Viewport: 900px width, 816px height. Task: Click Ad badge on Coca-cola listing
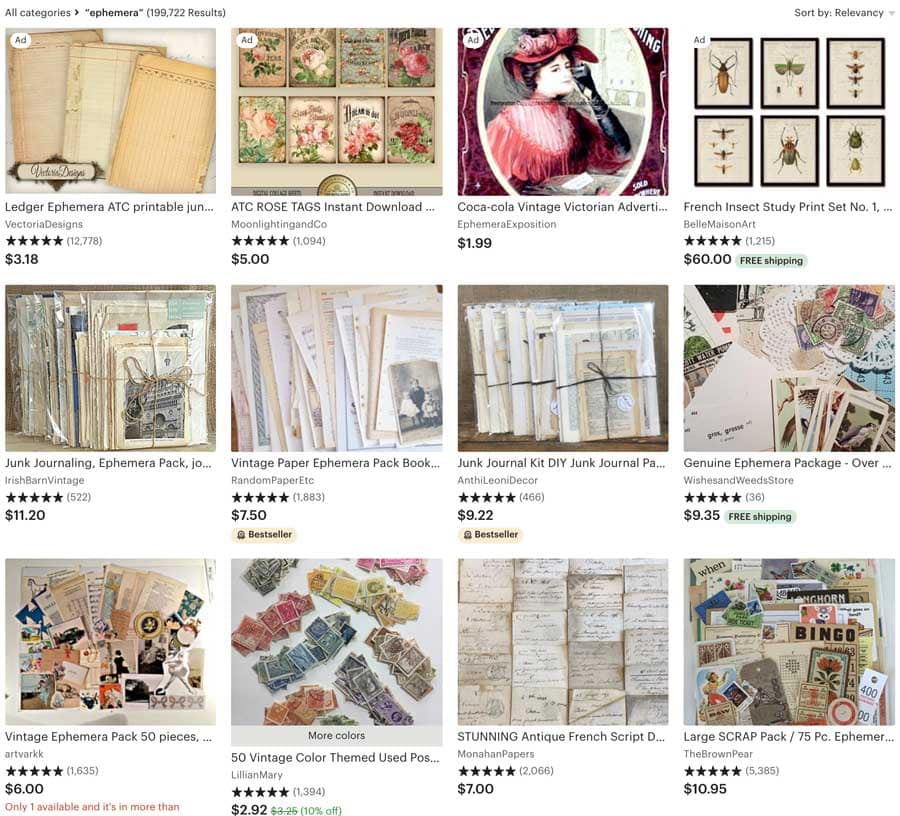pos(472,40)
